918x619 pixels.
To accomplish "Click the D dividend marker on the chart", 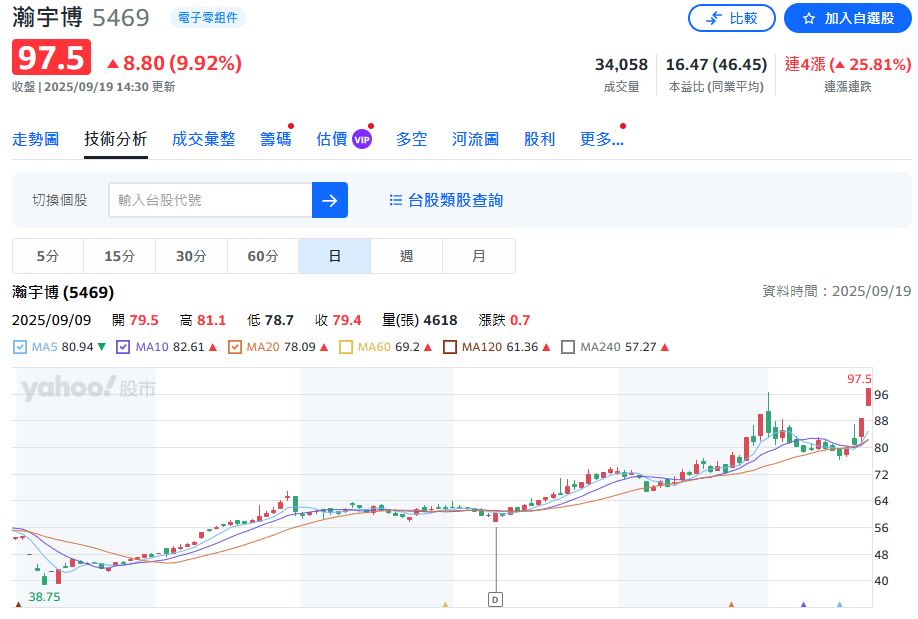I will pyautogui.click(x=495, y=598).
